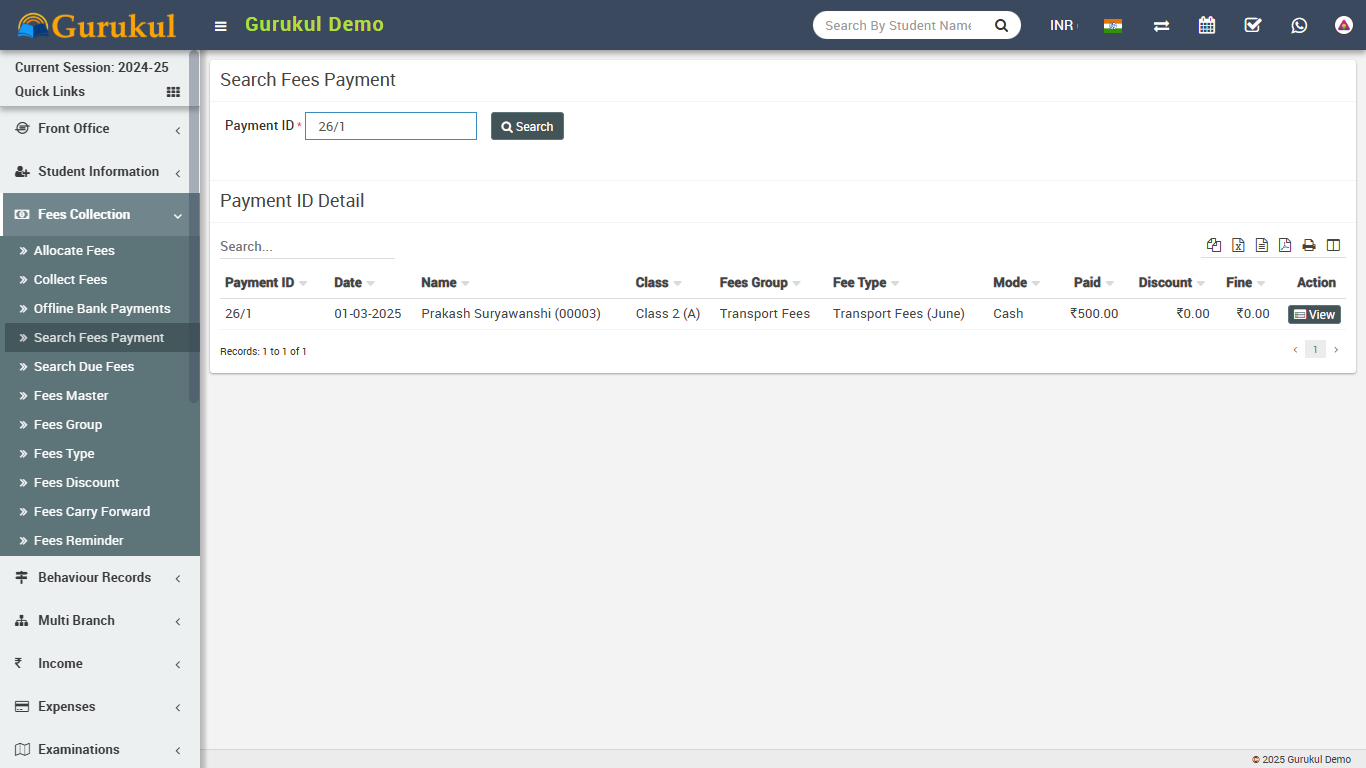Open the calendar icon in header

(1207, 25)
